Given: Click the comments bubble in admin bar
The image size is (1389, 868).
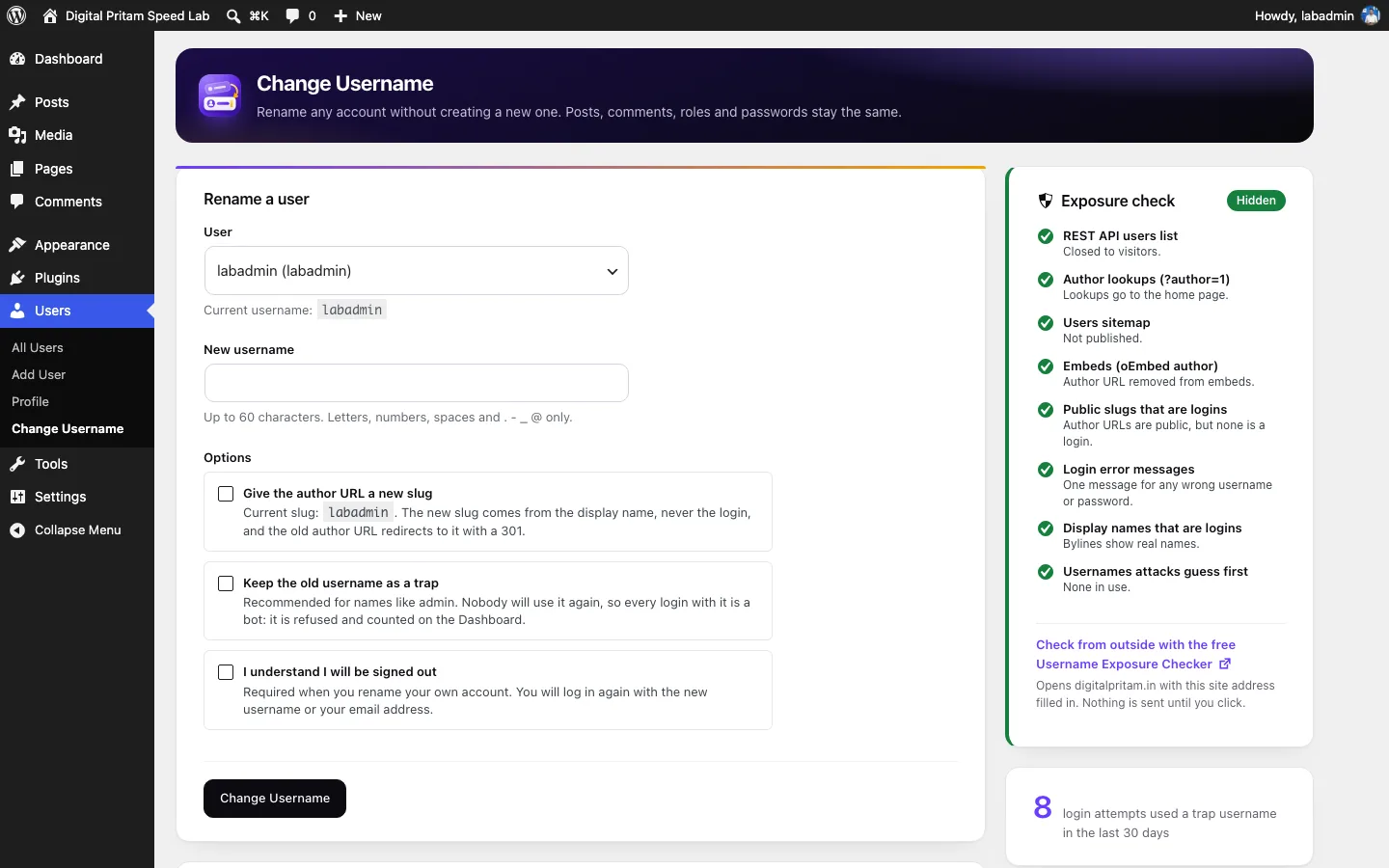Looking at the screenshot, I should [293, 15].
